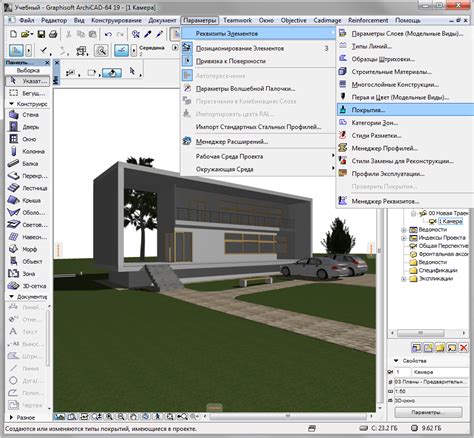Expand the Индексы Проекта tree node
The image size is (474, 438).
[x=404, y=238]
